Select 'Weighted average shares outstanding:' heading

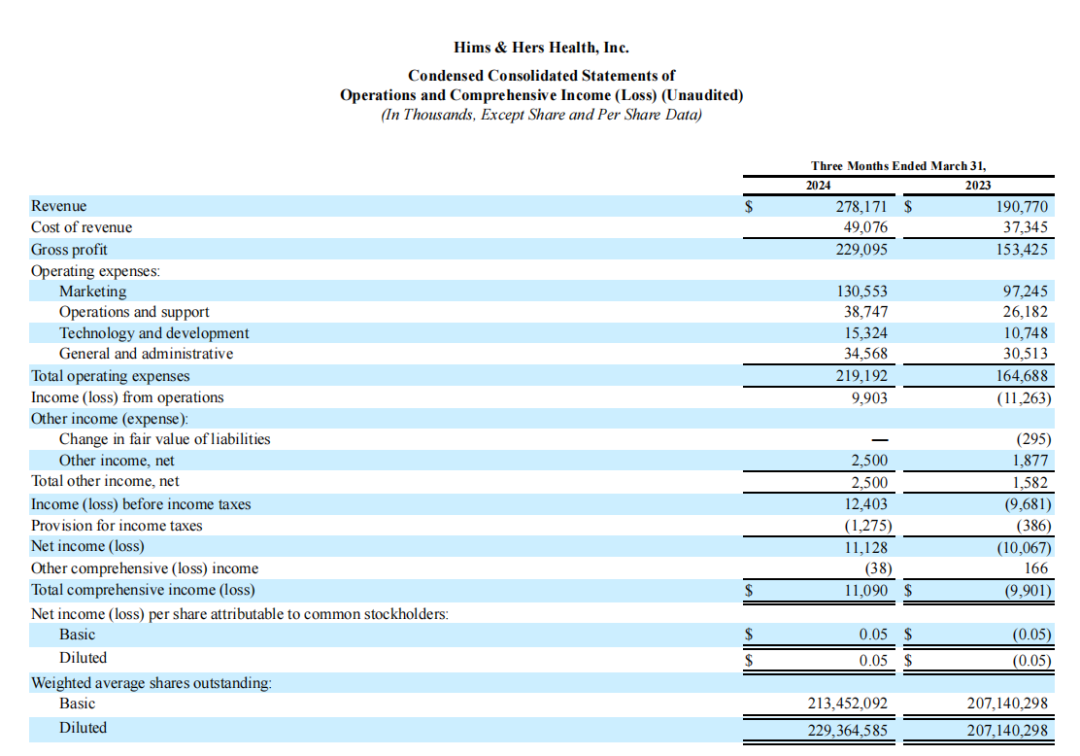(152, 683)
